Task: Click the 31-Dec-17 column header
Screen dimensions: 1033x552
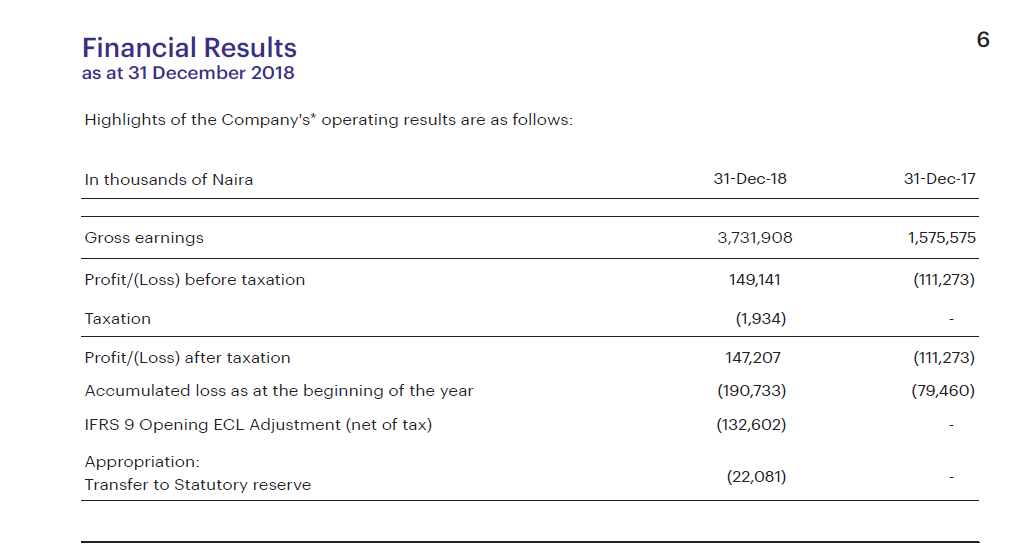Action: (939, 179)
